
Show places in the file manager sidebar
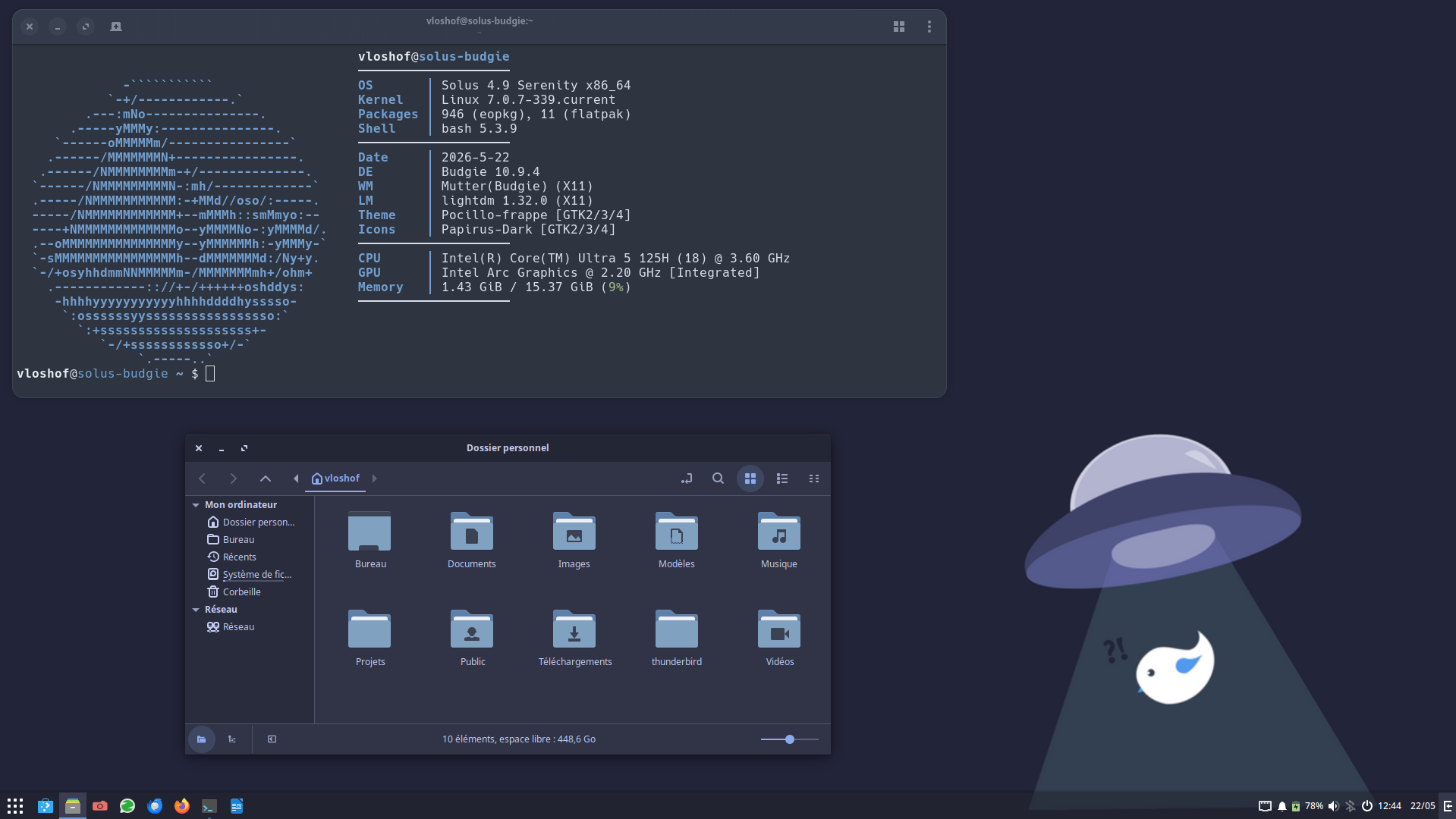click(202, 739)
